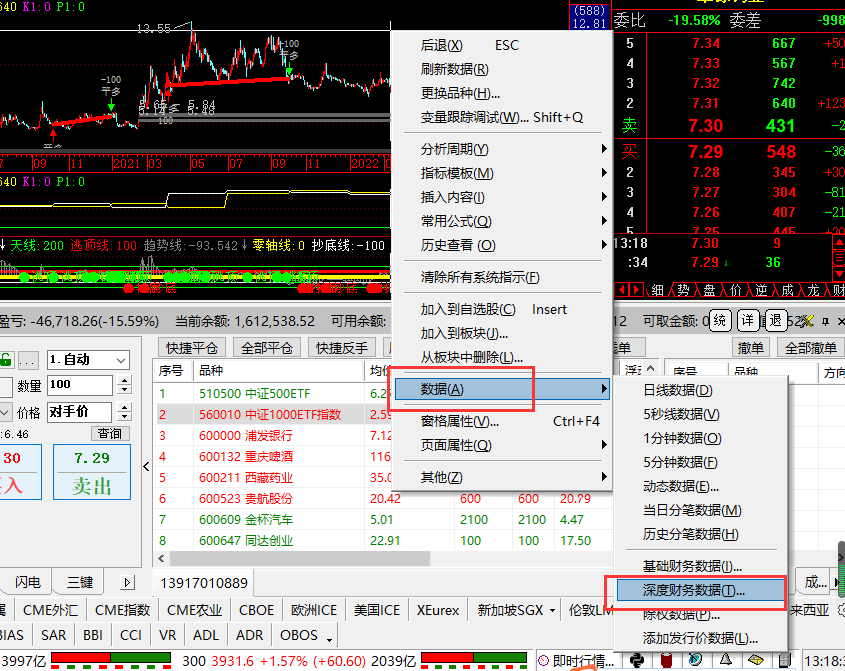Switch to the 三键 tab

(x=80, y=582)
